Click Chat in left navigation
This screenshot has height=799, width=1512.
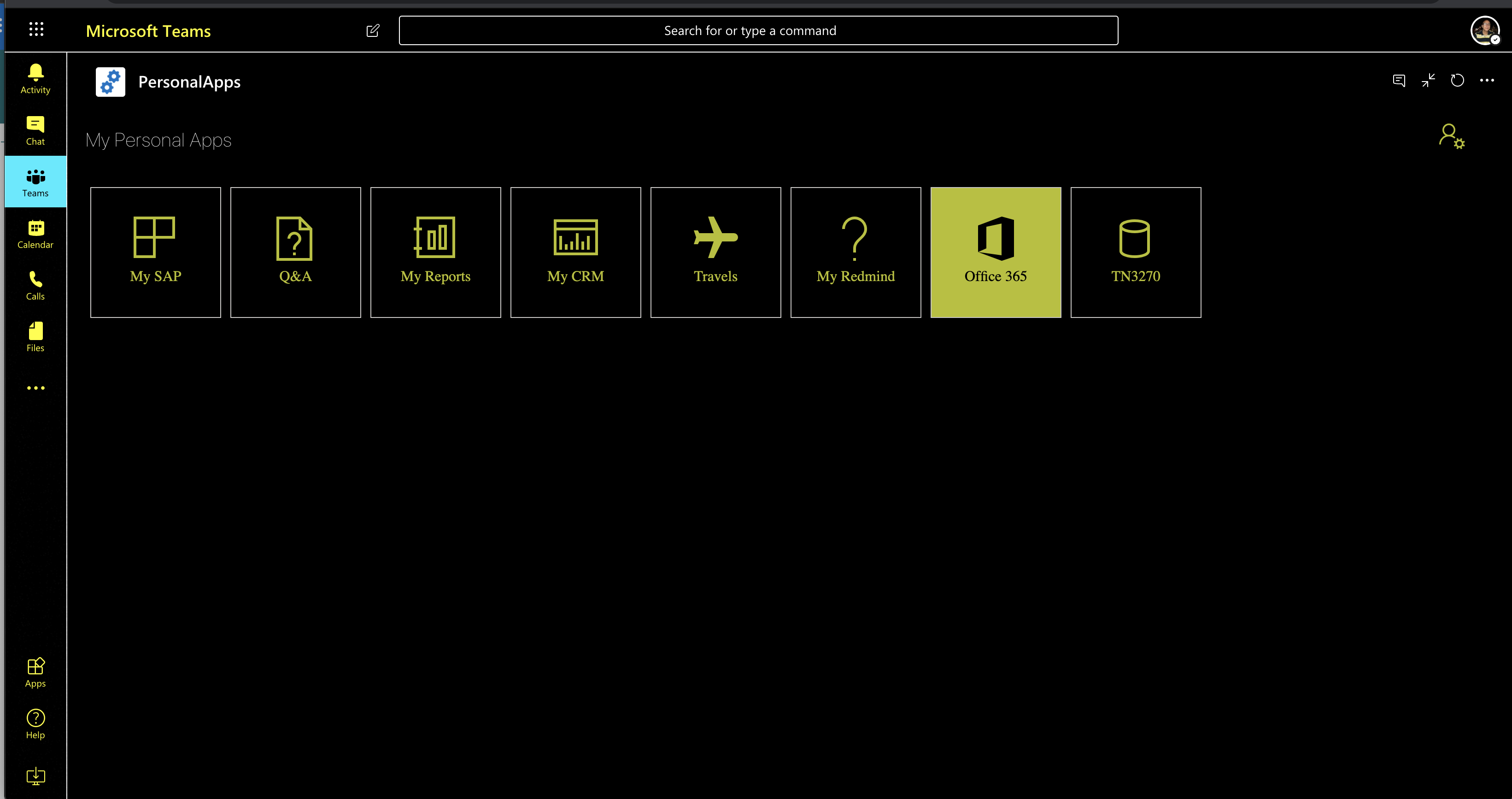coord(35,130)
